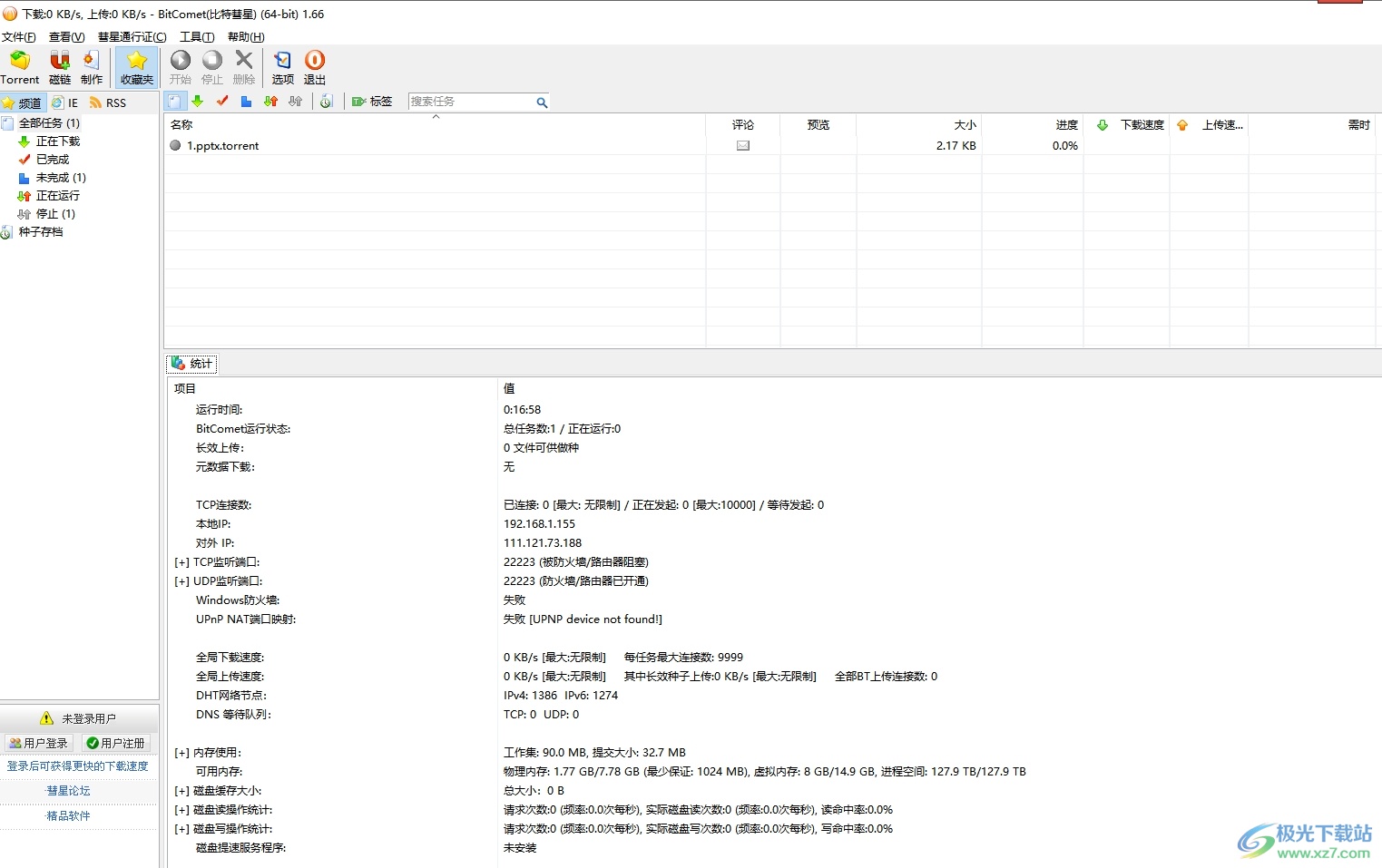Filter by uncompleted blue icon
This screenshot has height=868, width=1382.
coord(246,102)
